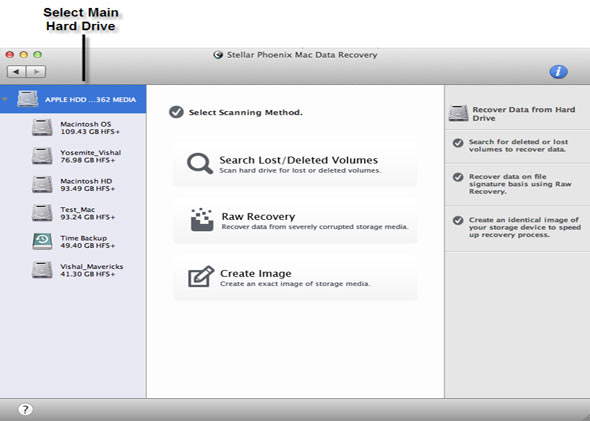Select the APPLE HDD ...362 MEDIA drive
This screenshot has width=590, height=421.
point(73,99)
